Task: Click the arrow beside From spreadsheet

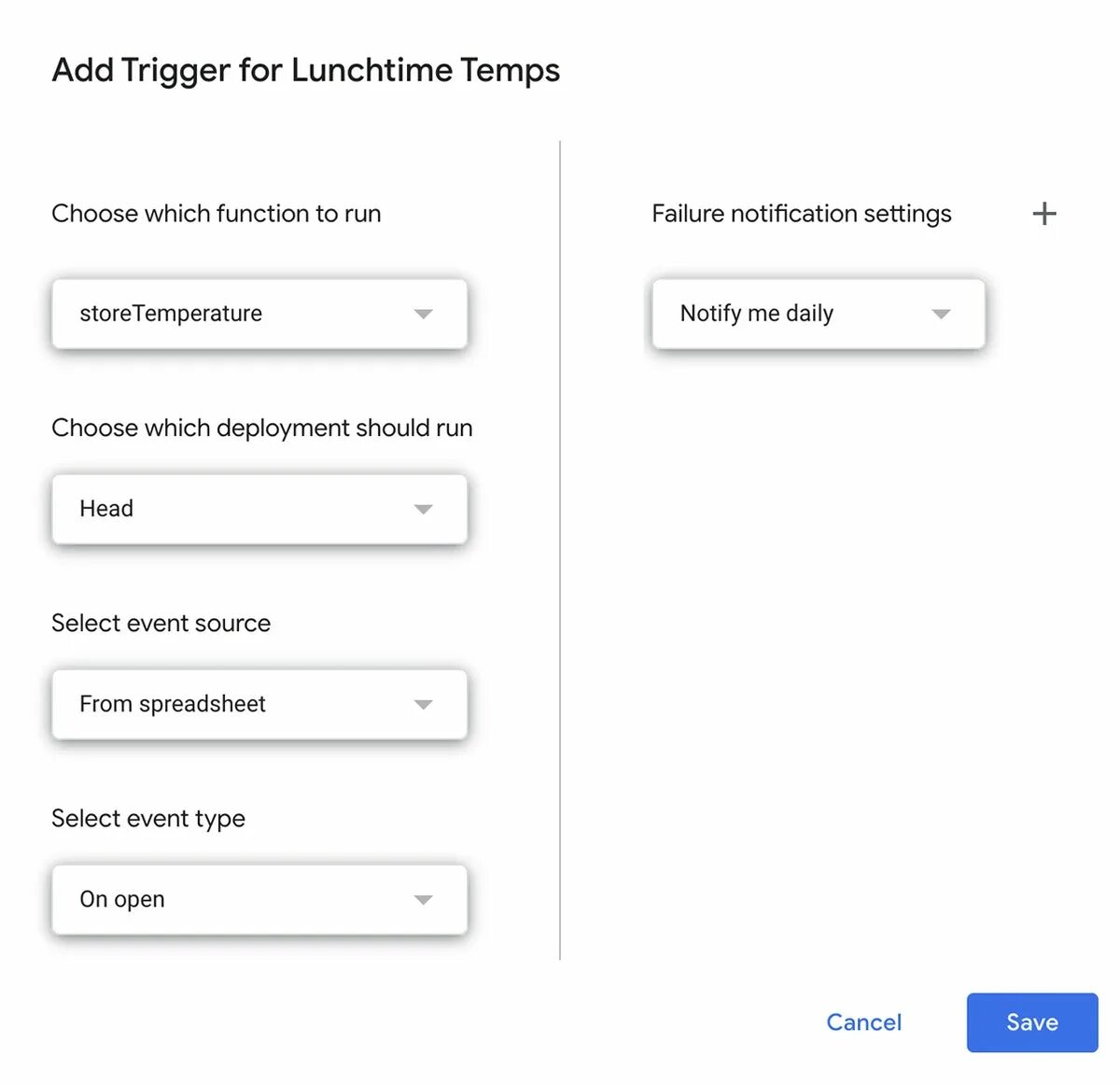Action: 423,704
